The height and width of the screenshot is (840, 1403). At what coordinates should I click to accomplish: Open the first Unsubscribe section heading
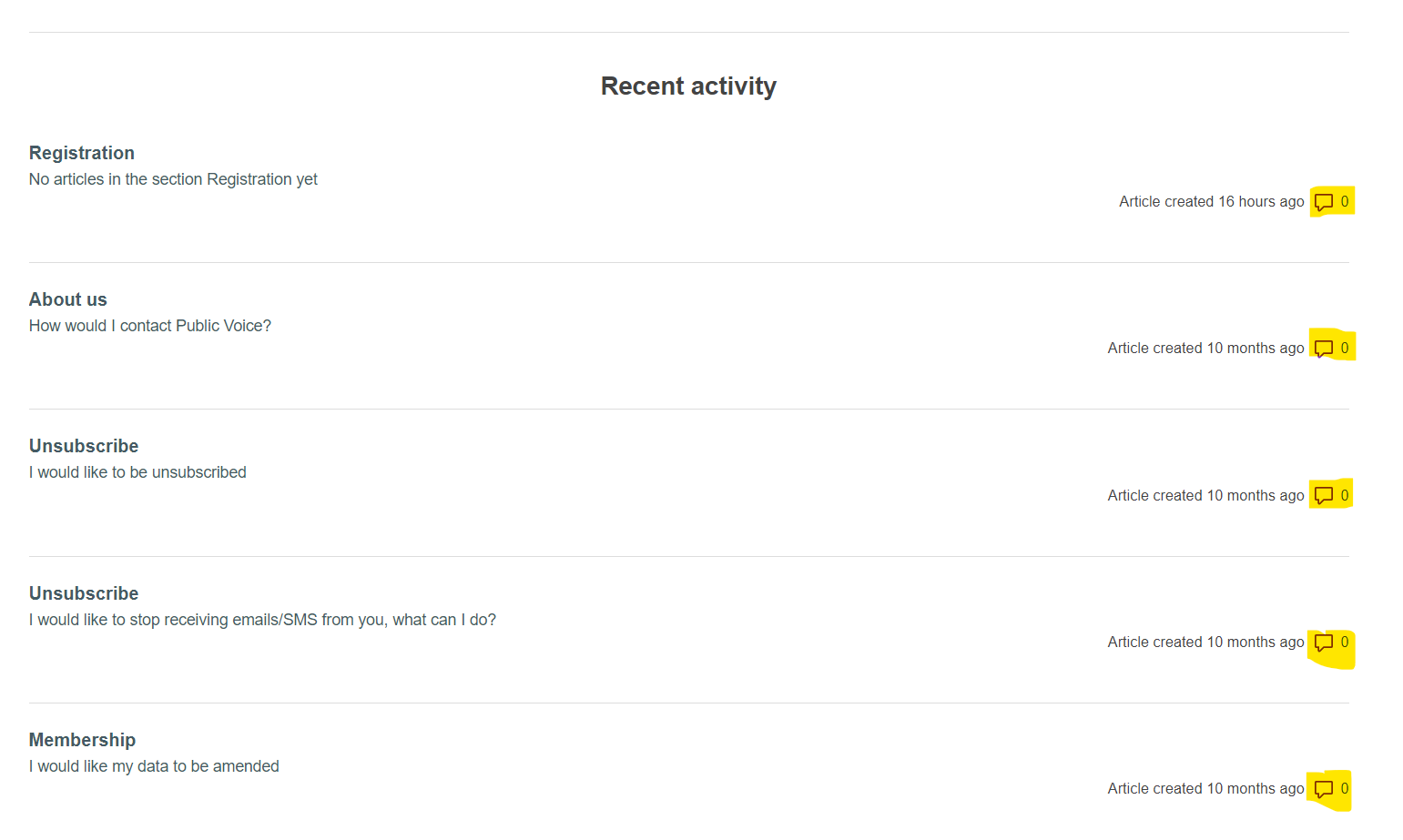click(x=84, y=446)
